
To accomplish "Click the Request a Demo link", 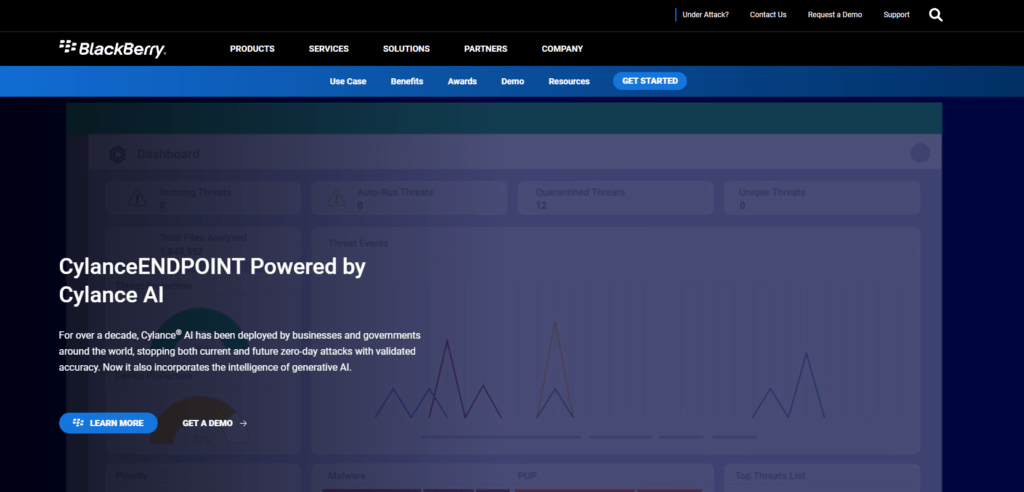I will [834, 15].
